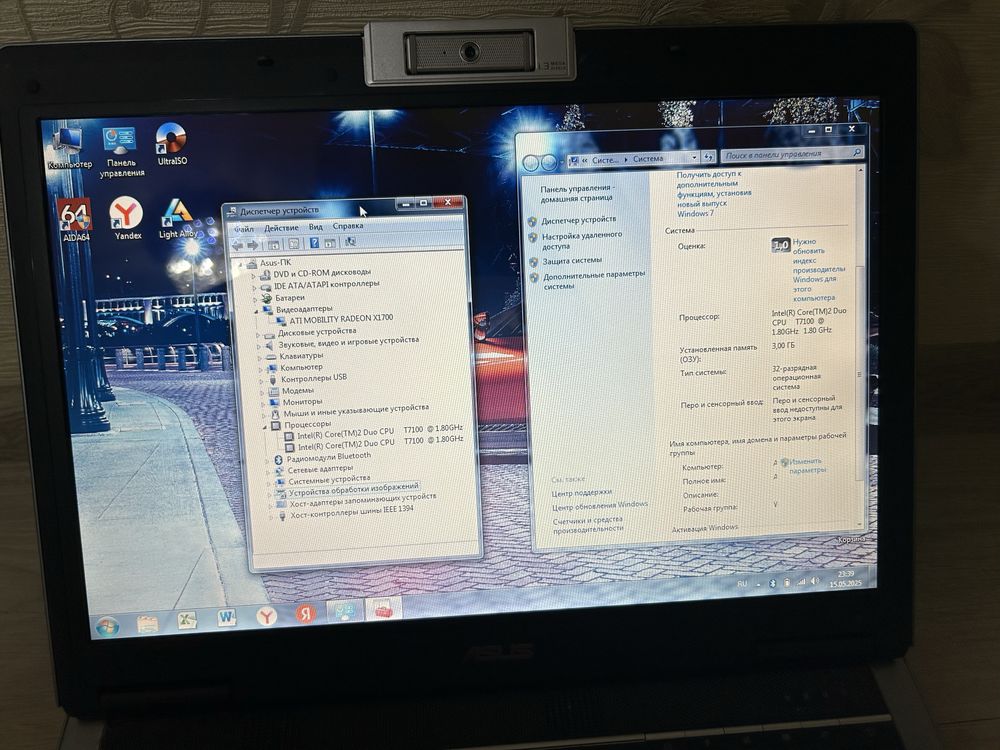
Task: Click the System window vertical scrollbar
Action: tap(860, 344)
